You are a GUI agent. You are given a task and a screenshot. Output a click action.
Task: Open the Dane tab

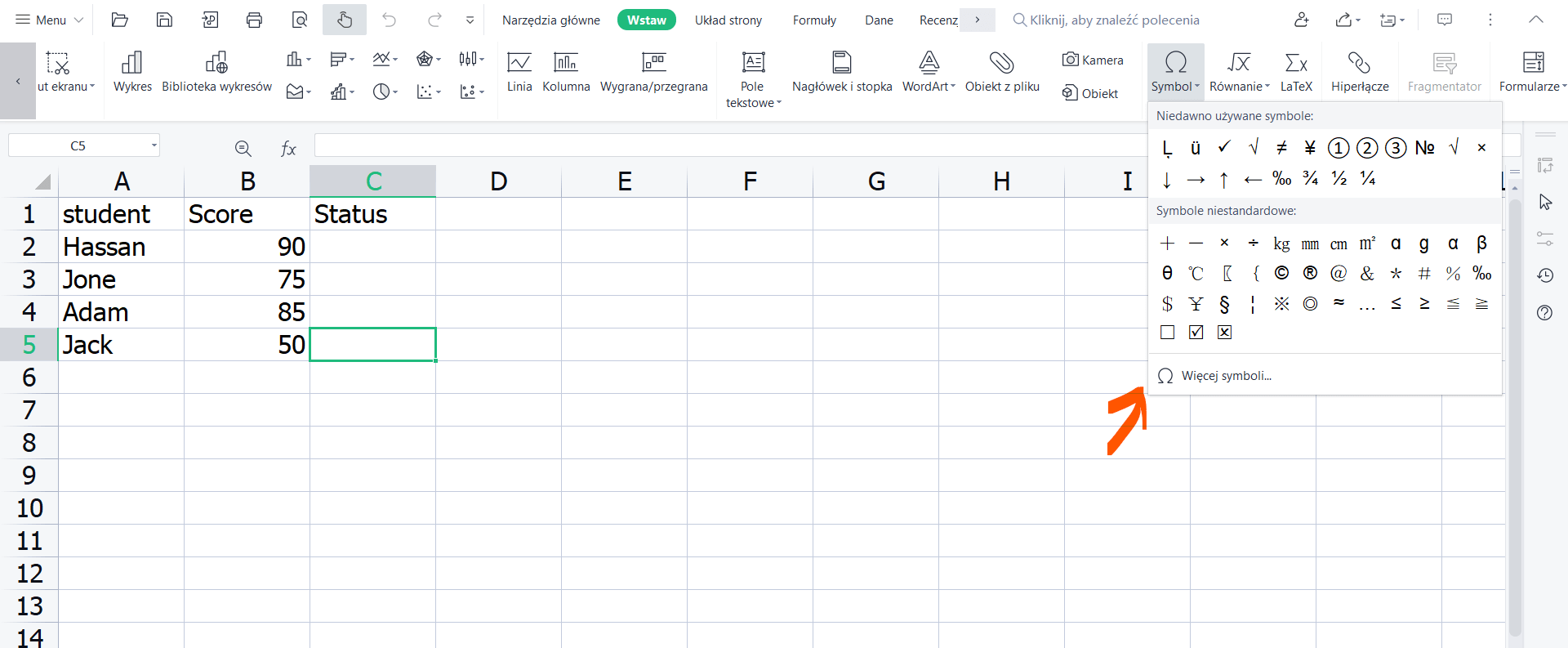pos(879,20)
